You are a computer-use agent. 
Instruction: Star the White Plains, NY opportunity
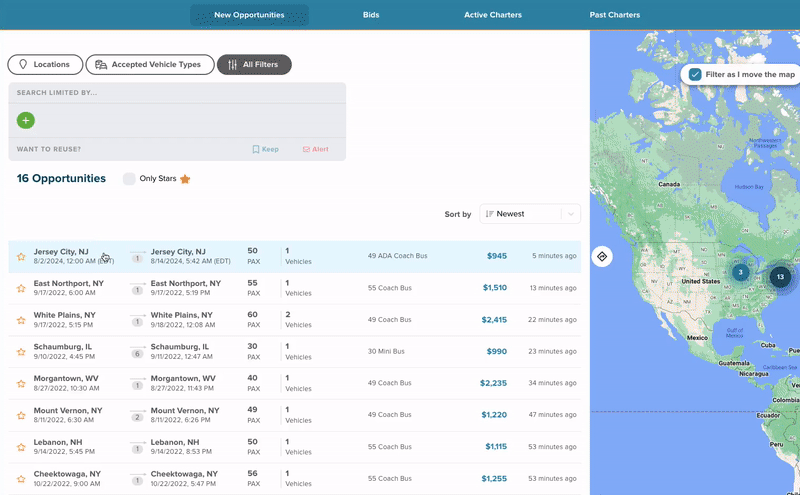[21, 320]
